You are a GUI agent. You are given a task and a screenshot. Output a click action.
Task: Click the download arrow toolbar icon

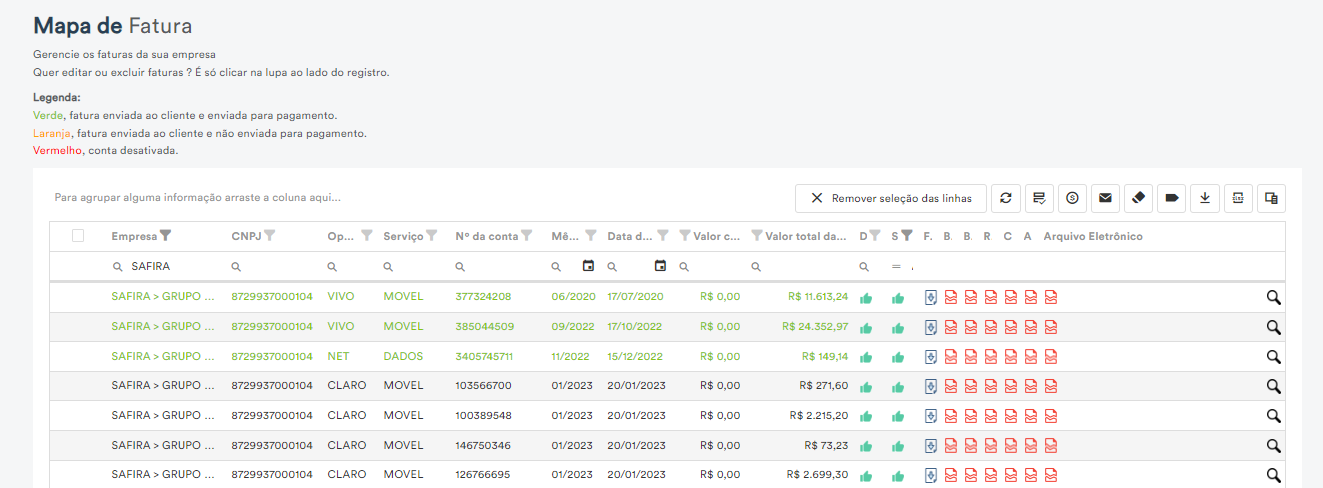tap(1205, 198)
